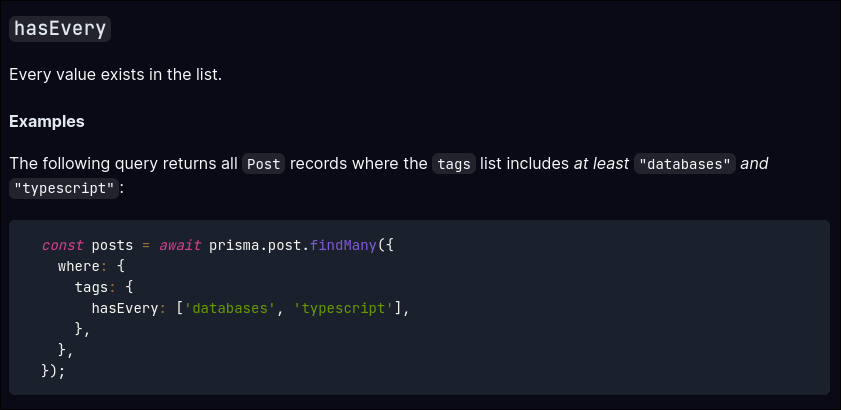This screenshot has width=841, height=410.
Task: Click the closing }); line
Action: [53, 371]
